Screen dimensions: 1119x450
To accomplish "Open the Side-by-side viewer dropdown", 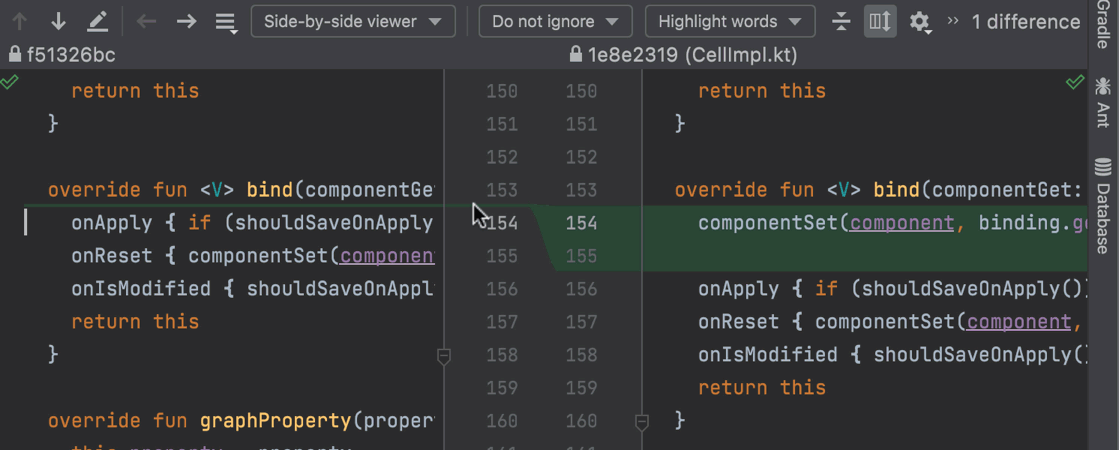I will pos(353,21).
